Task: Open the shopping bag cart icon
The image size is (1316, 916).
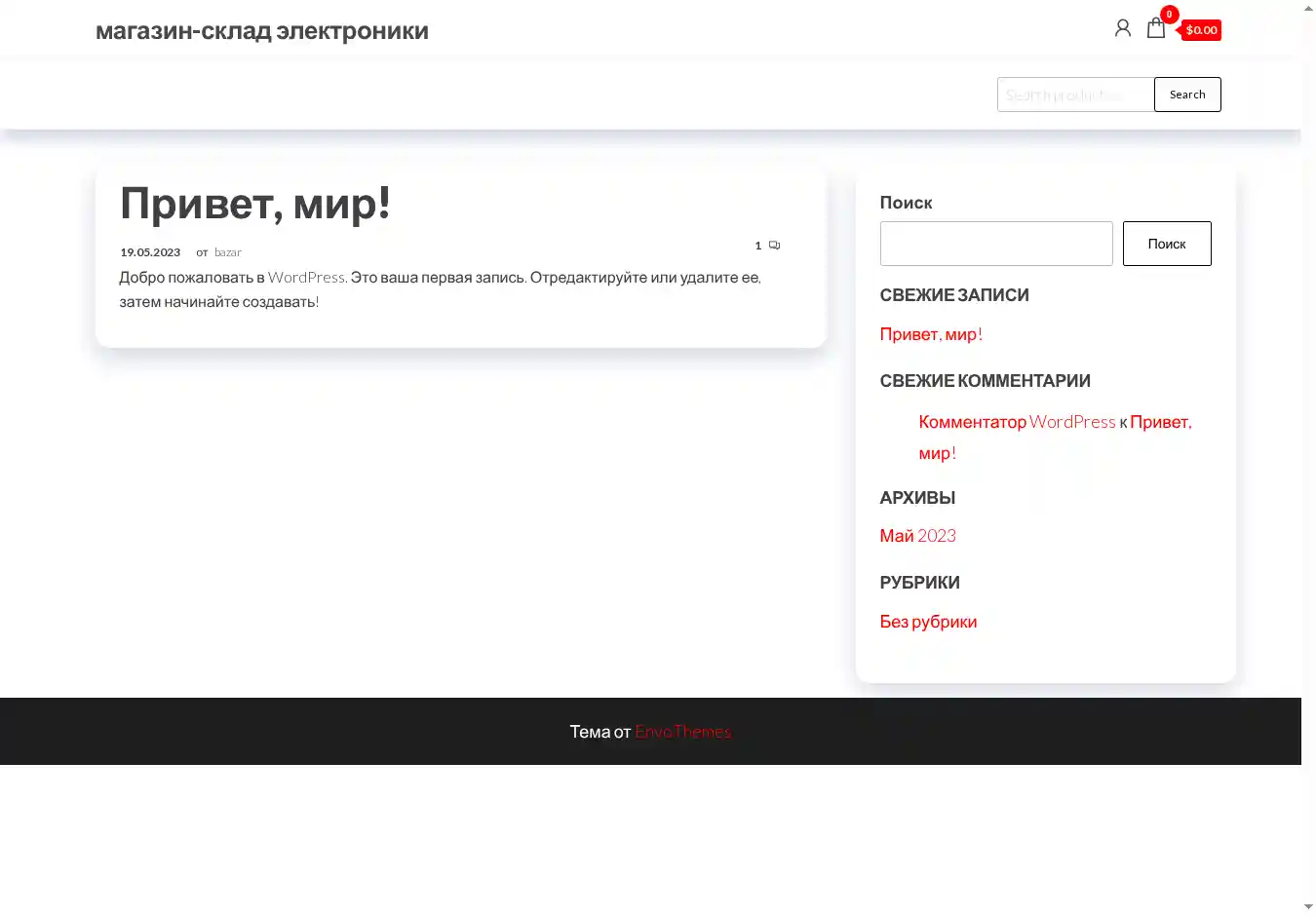Action: 1156,28
